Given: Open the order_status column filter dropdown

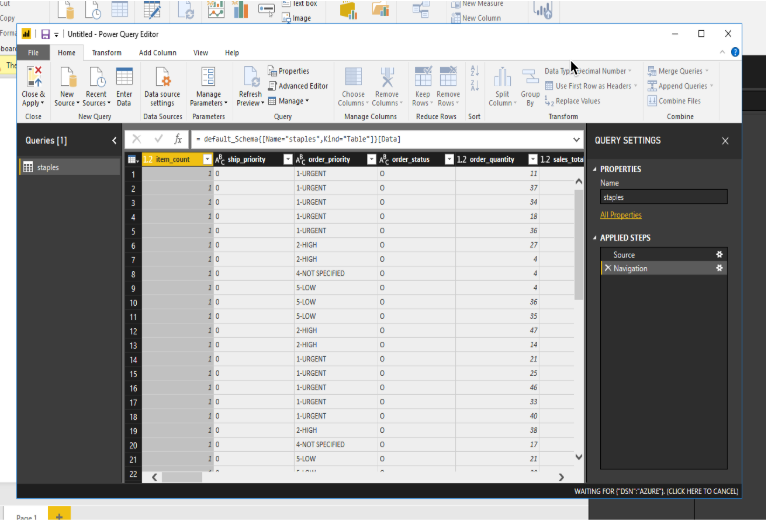Looking at the screenshot, I should click(x=449, y=159).
